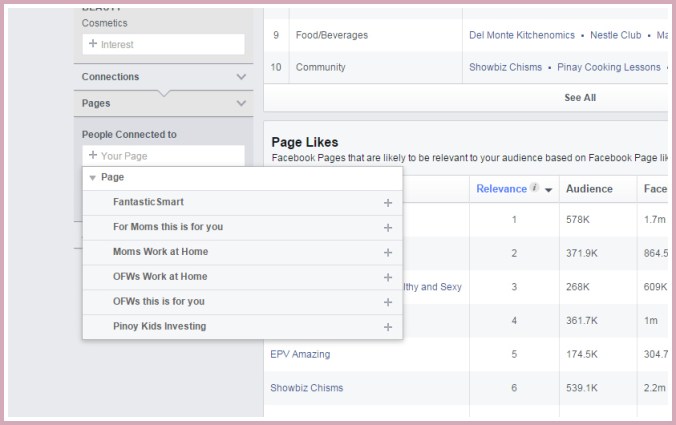Viewport: 676px width, 425px height.
Task: Collapse the Pages section chevron
Action: pos(241,103)
